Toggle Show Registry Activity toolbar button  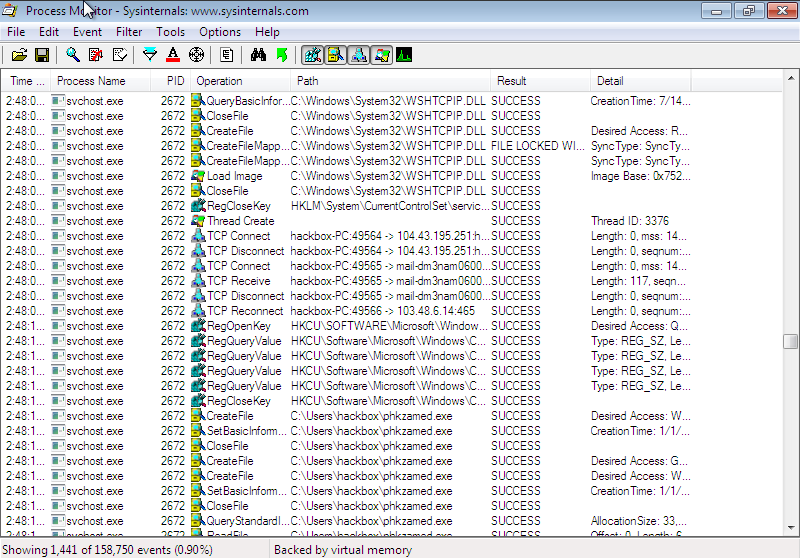pyautogui.click(x=312, y=55)
